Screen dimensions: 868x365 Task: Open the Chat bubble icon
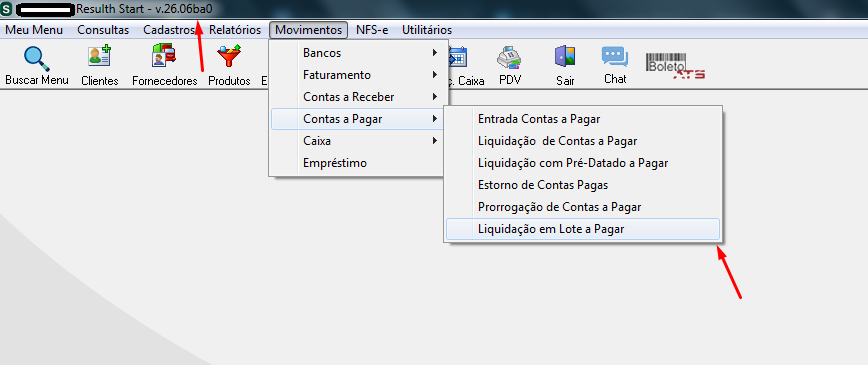coord(615,56)
